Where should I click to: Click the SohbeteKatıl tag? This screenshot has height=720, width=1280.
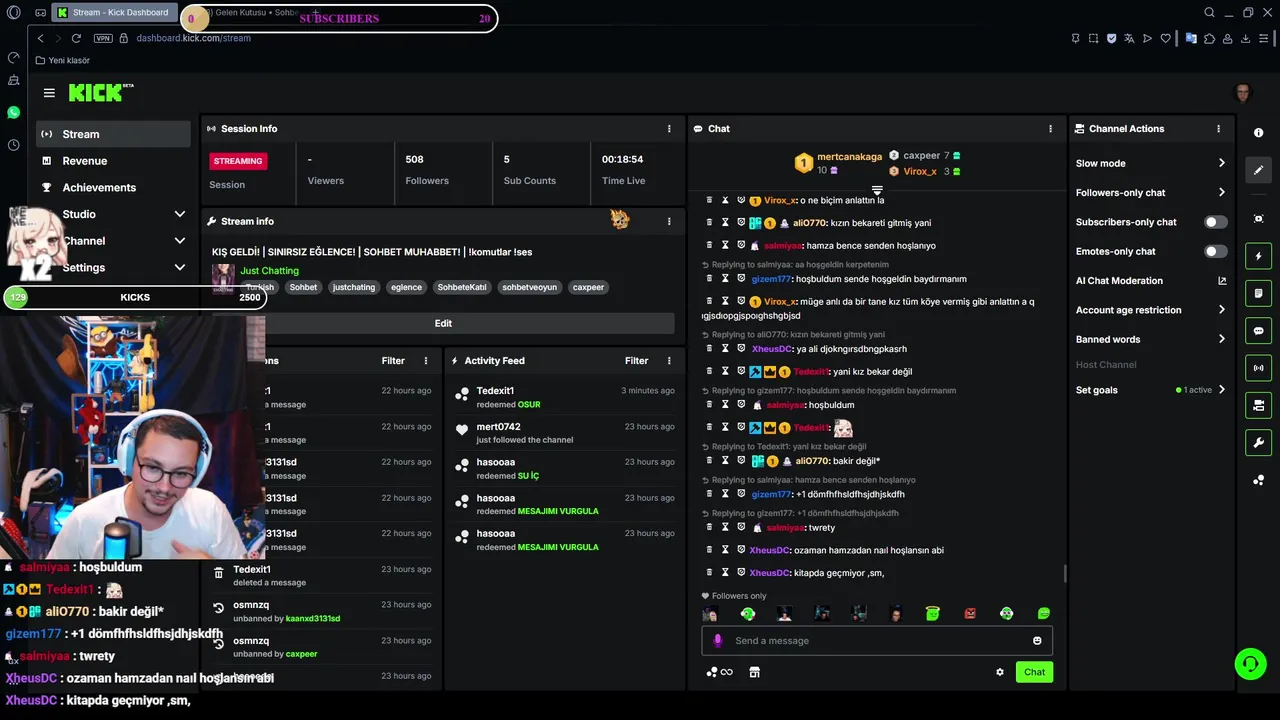pyautogui.click(x=462, y=287)
